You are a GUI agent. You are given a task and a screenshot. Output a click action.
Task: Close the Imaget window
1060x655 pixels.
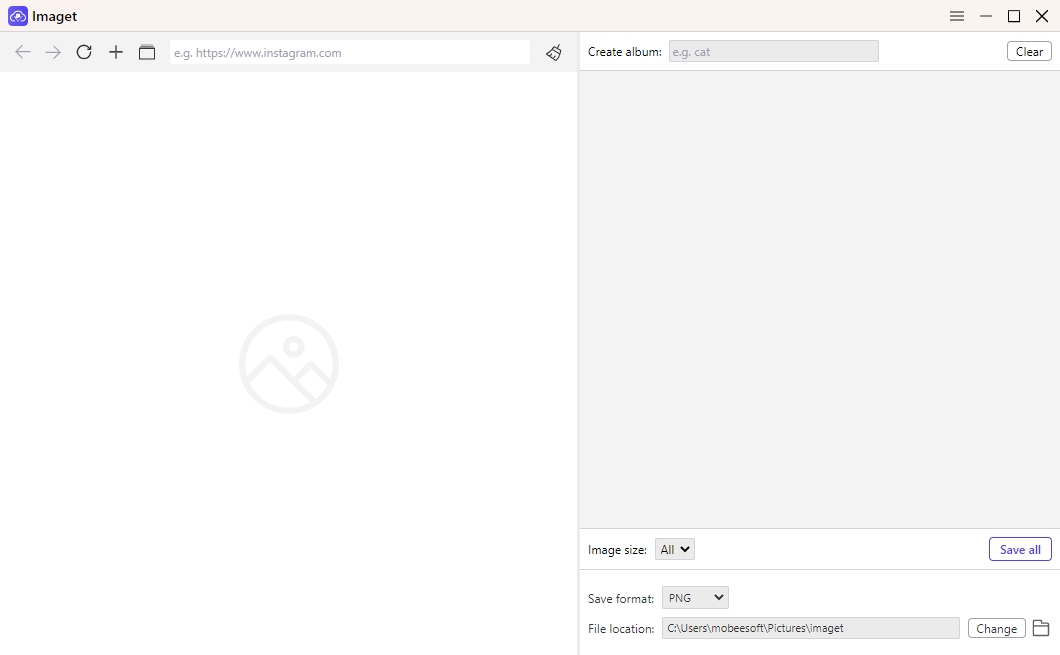pyautogui.click(x=1042, y=16)
